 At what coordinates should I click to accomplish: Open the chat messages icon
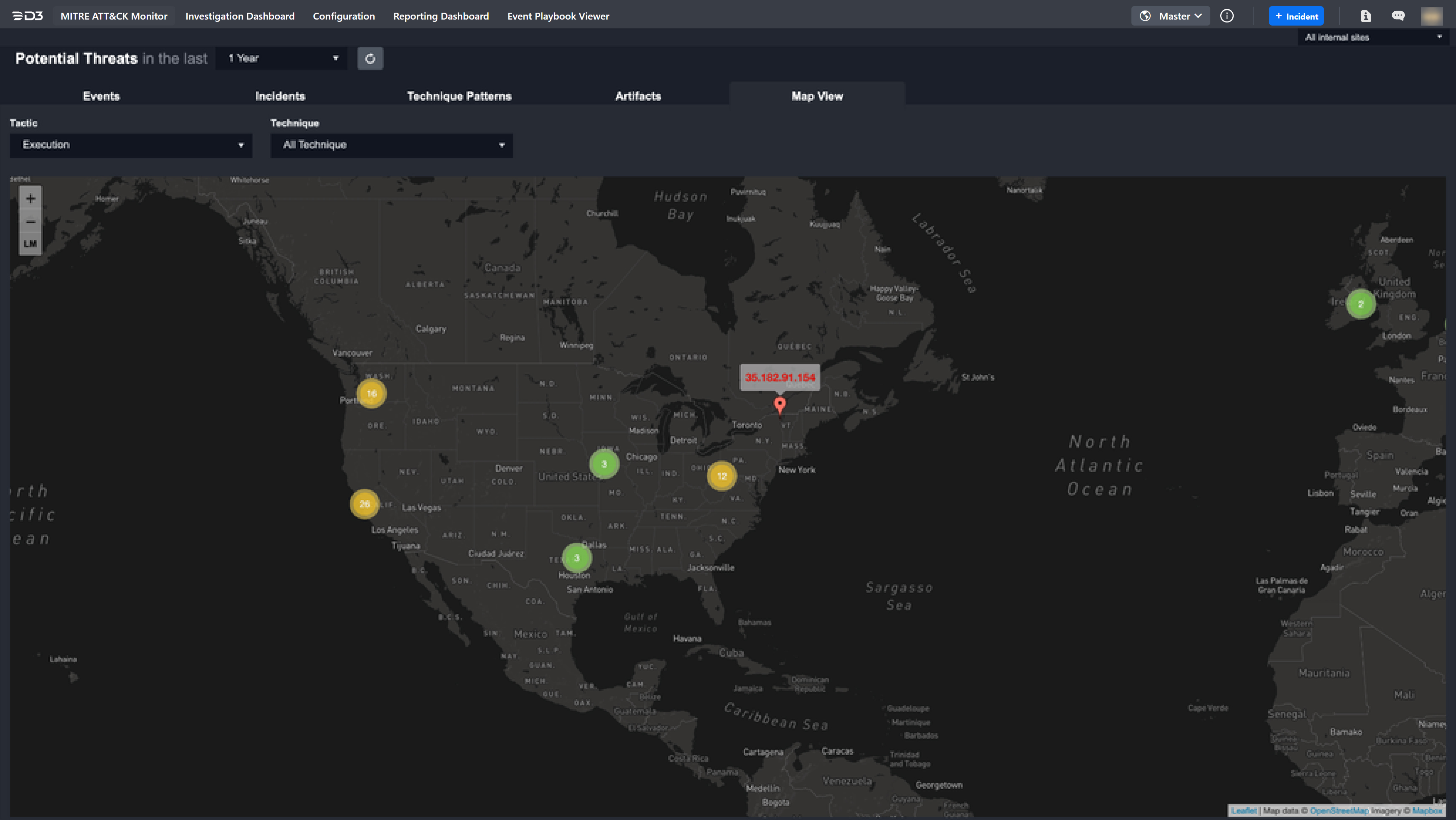pos(1398,16)
